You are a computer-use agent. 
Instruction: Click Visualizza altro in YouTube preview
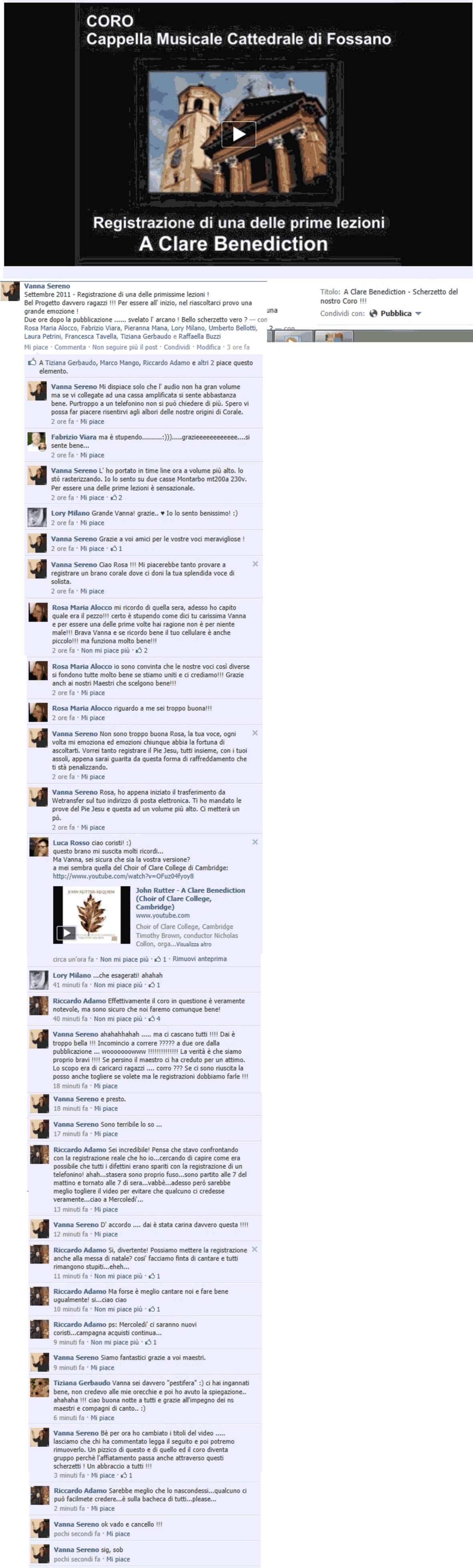tap(194, 944)
